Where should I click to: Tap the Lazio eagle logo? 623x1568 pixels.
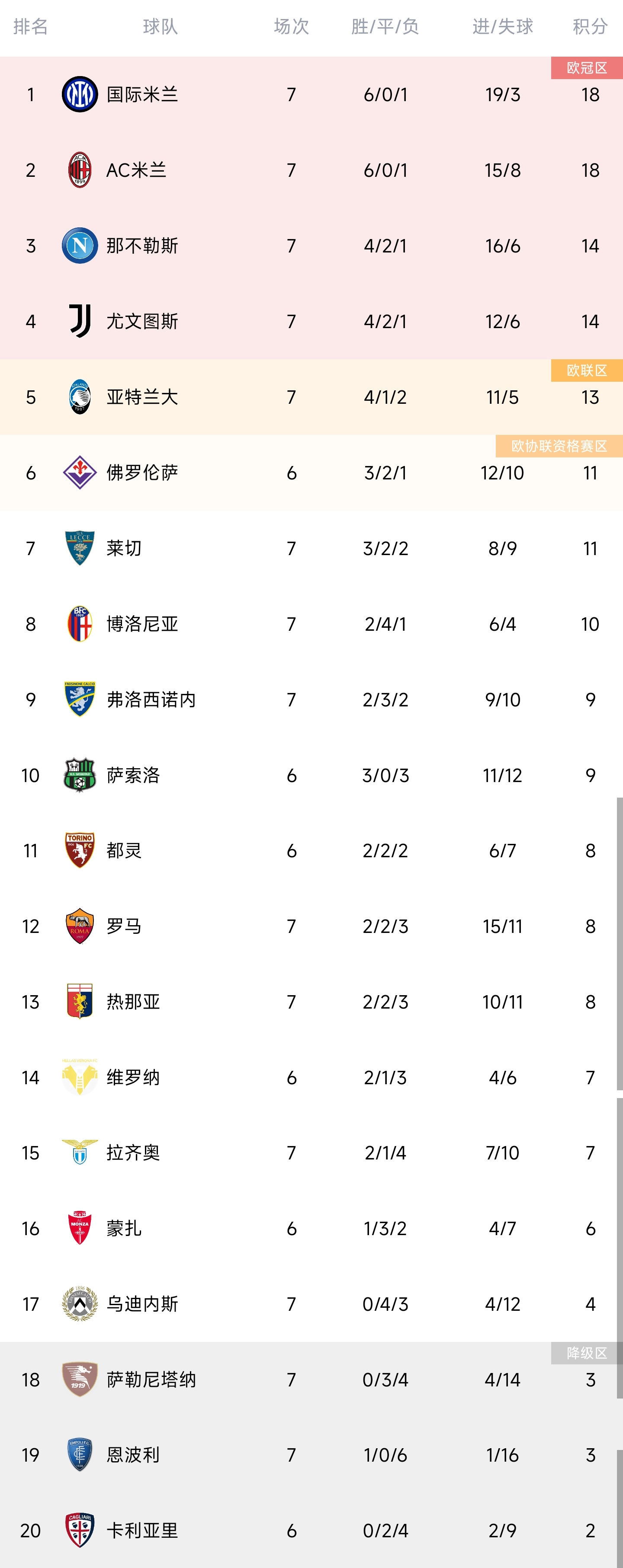[x=80, y=1152]
